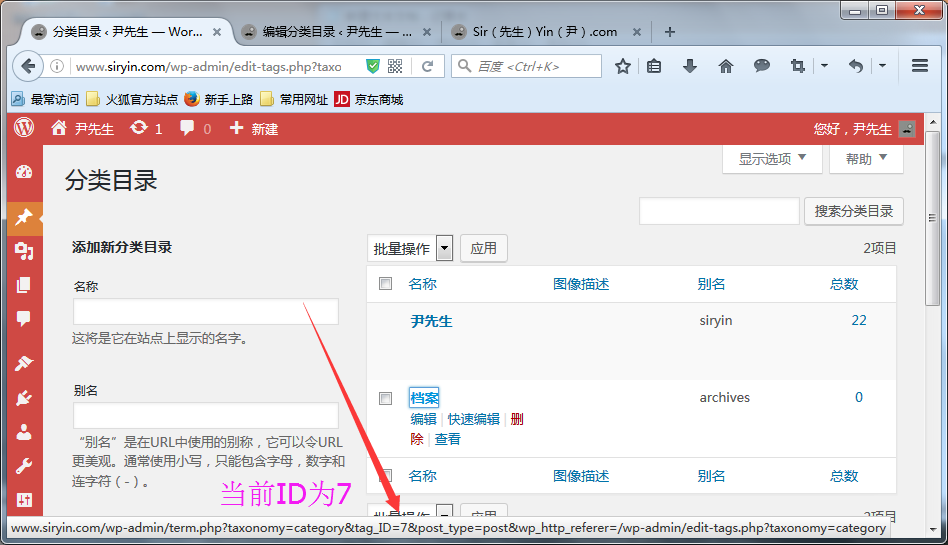Open 京东商城 bookmark
This screenshot has height=545, width=948.
click(x=369, y=99)
